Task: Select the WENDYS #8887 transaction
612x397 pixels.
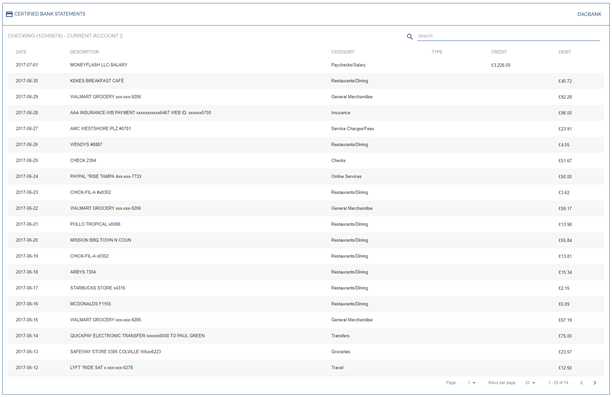Action: [86, 144]
